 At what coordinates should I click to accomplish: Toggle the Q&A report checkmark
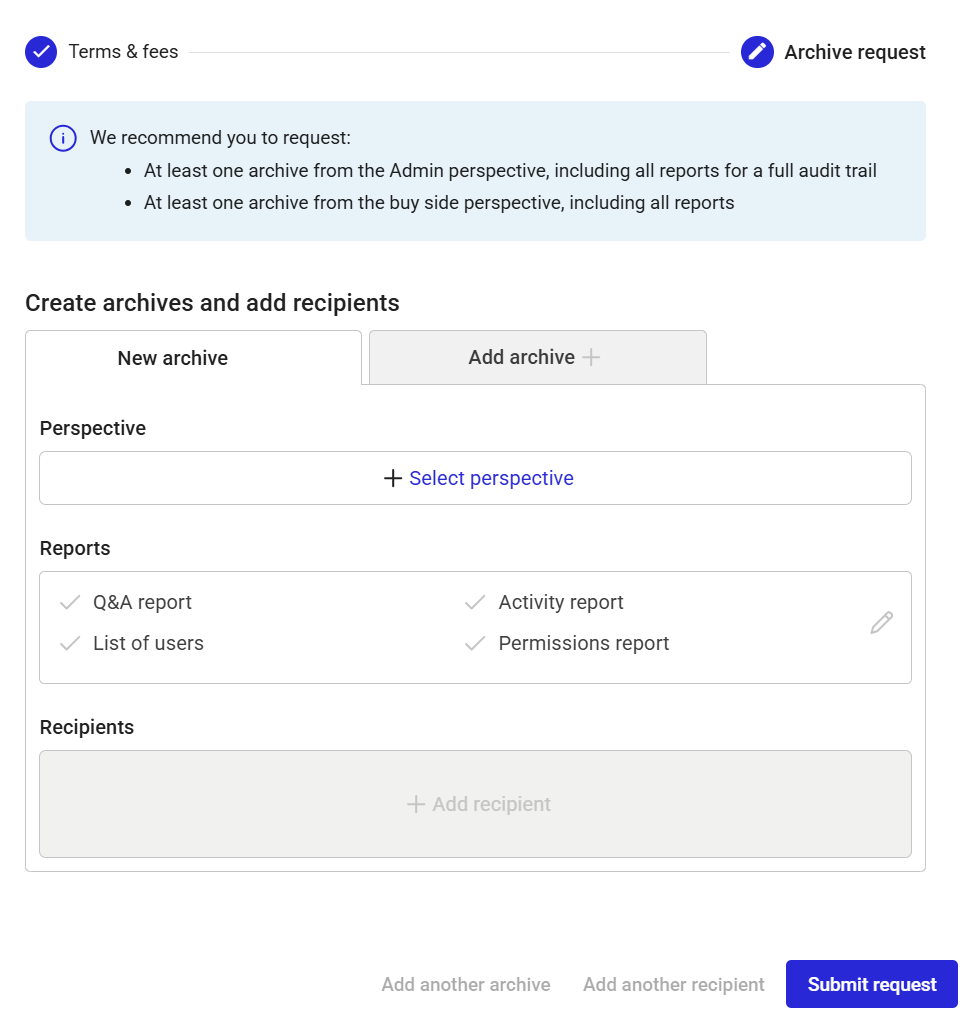tap(70, 602)
